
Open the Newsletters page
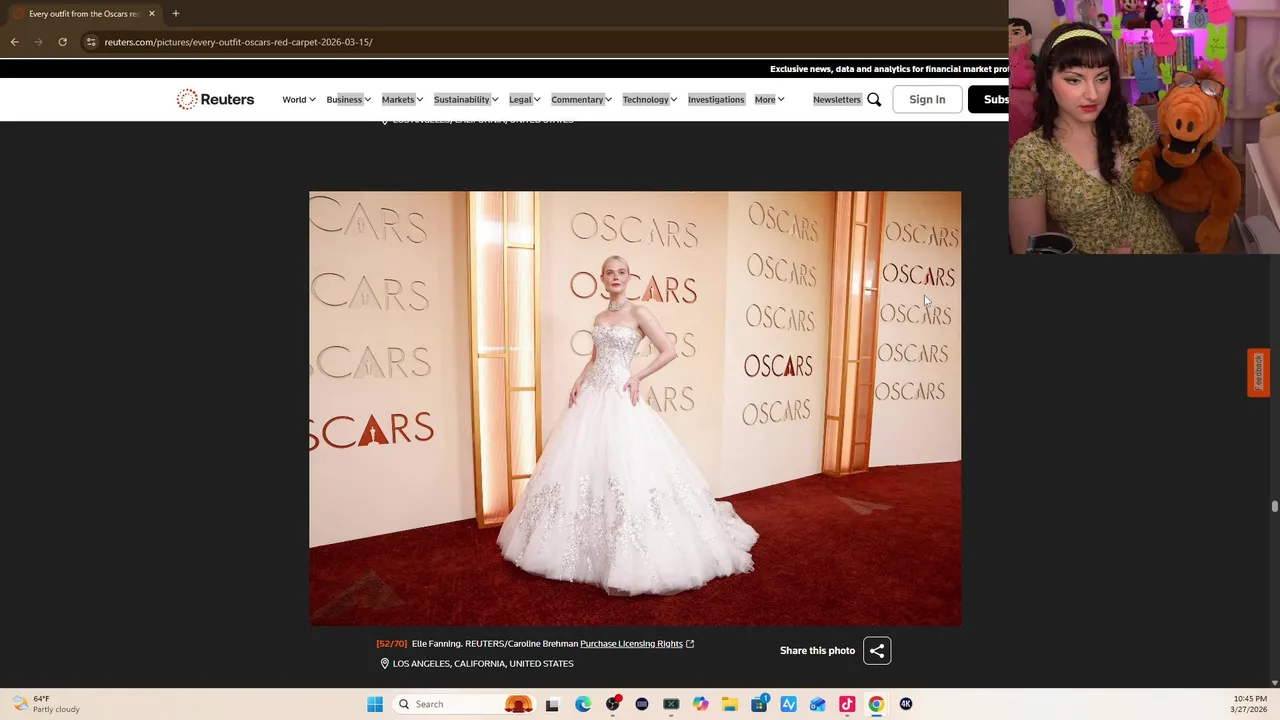tap(837, 99)
